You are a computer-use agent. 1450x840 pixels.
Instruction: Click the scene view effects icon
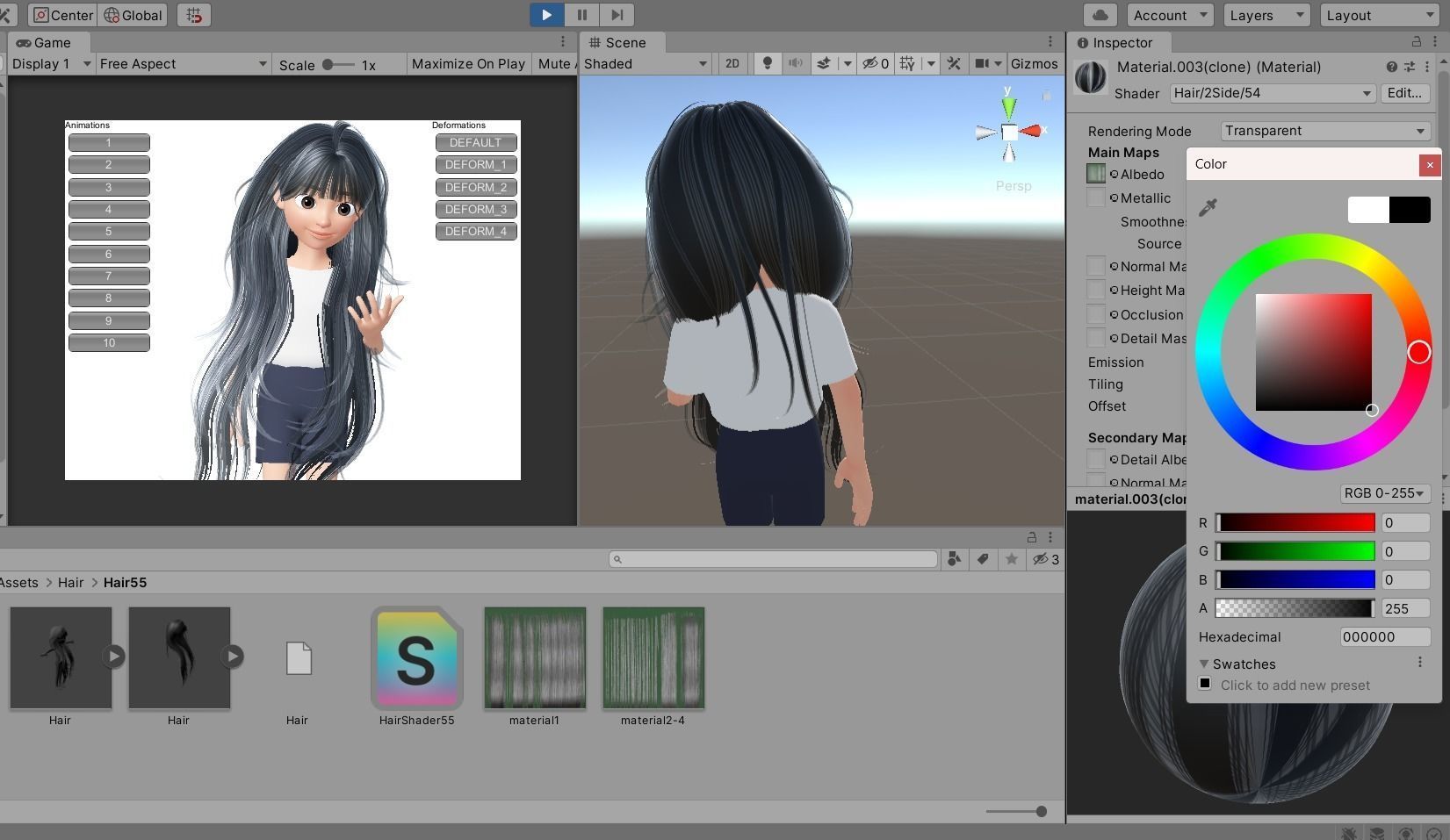[823, 63]
